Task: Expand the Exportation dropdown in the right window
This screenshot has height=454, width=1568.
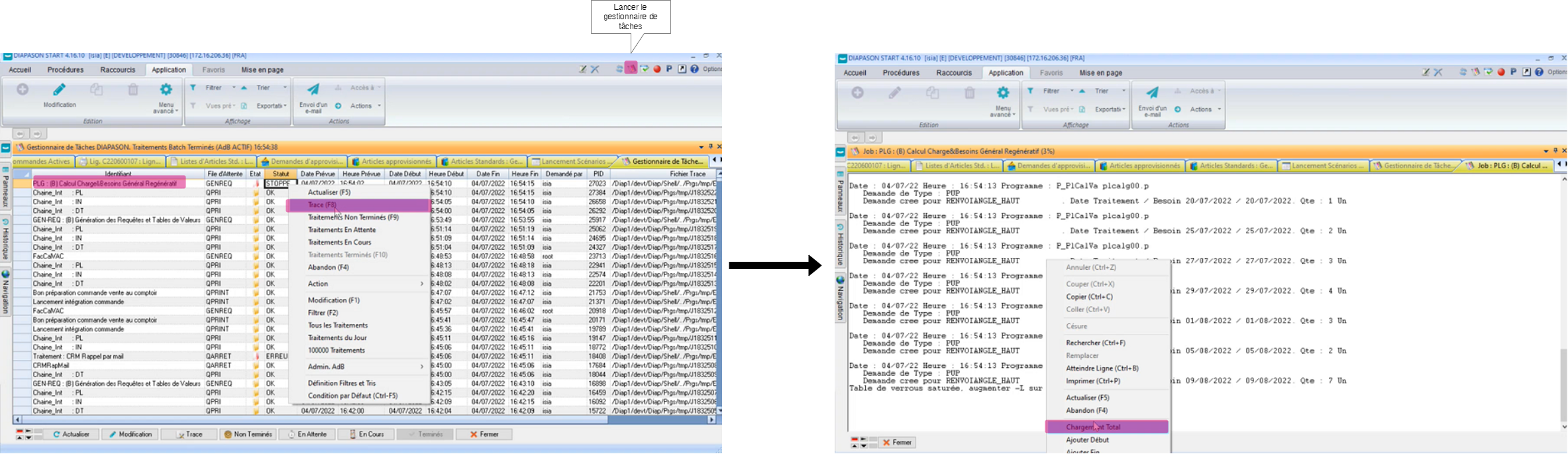Action: coord(1124,109)
